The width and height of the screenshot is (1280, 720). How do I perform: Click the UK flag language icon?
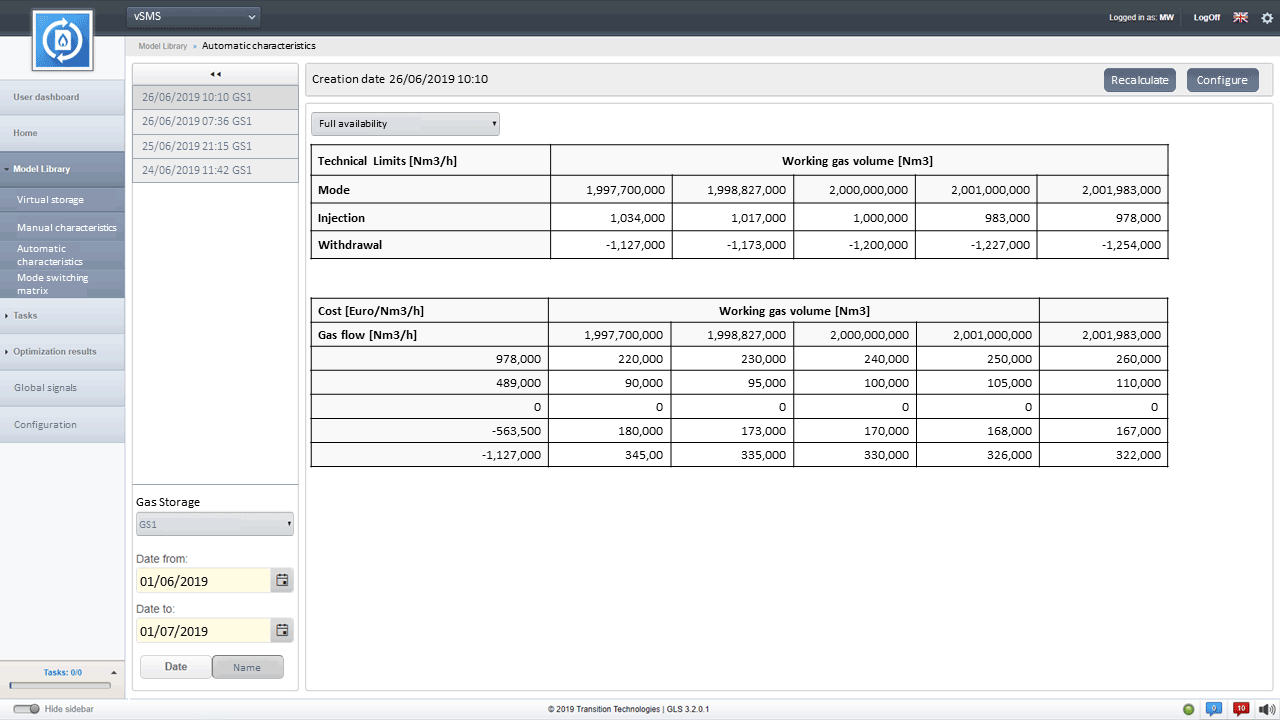pos(1240,17)
